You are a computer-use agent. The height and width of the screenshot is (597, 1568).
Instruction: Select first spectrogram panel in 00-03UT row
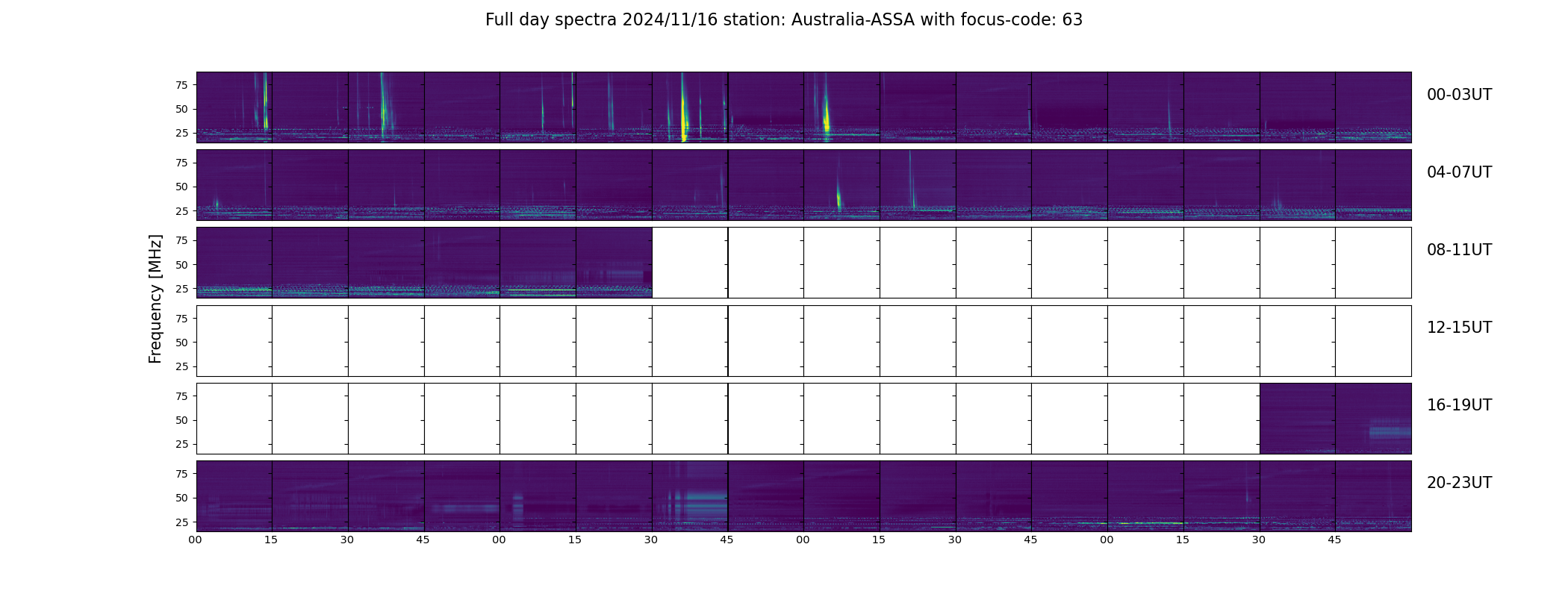coord(234,107)
